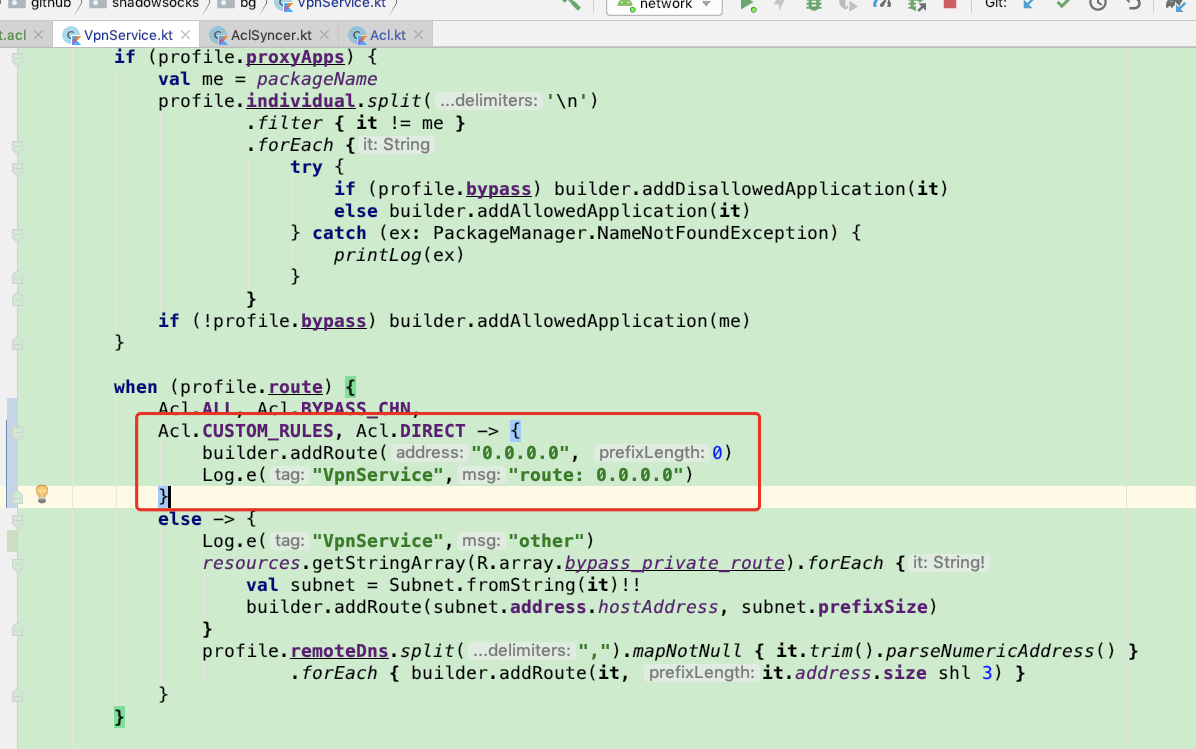
Task: Close the Acl.kt tab
Action: (418, 35)
